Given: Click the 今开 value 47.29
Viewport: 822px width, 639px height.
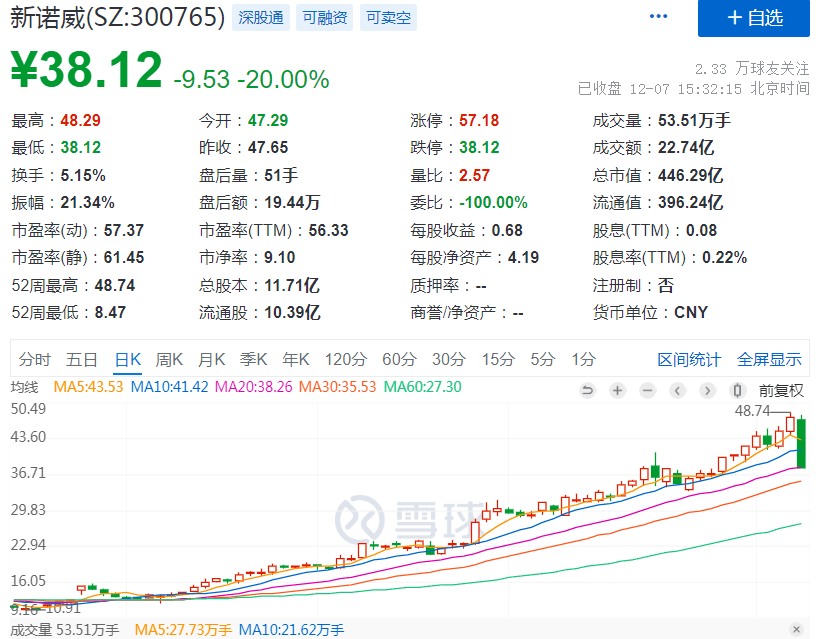Looking at the screenshot, I should 268,121.
